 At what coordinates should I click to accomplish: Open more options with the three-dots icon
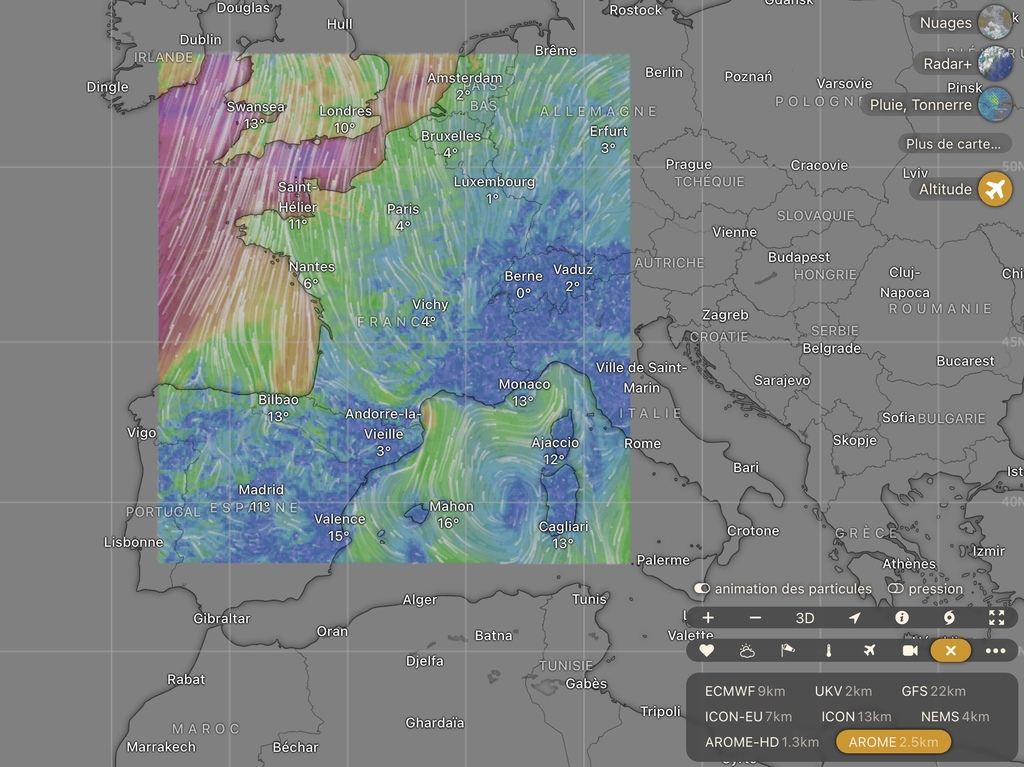pos(995,651)
